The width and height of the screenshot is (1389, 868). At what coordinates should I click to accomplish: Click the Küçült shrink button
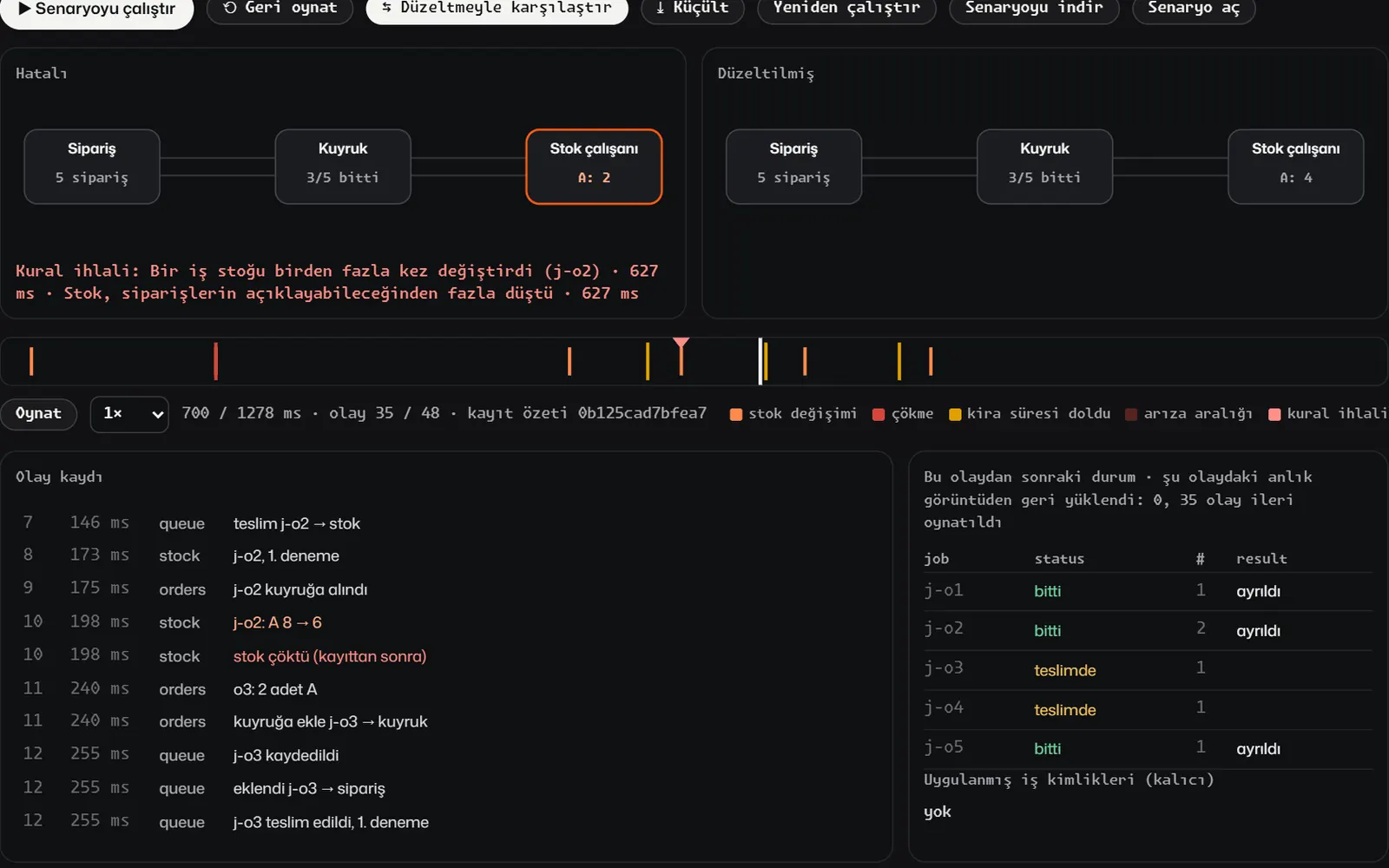point(692,8)
